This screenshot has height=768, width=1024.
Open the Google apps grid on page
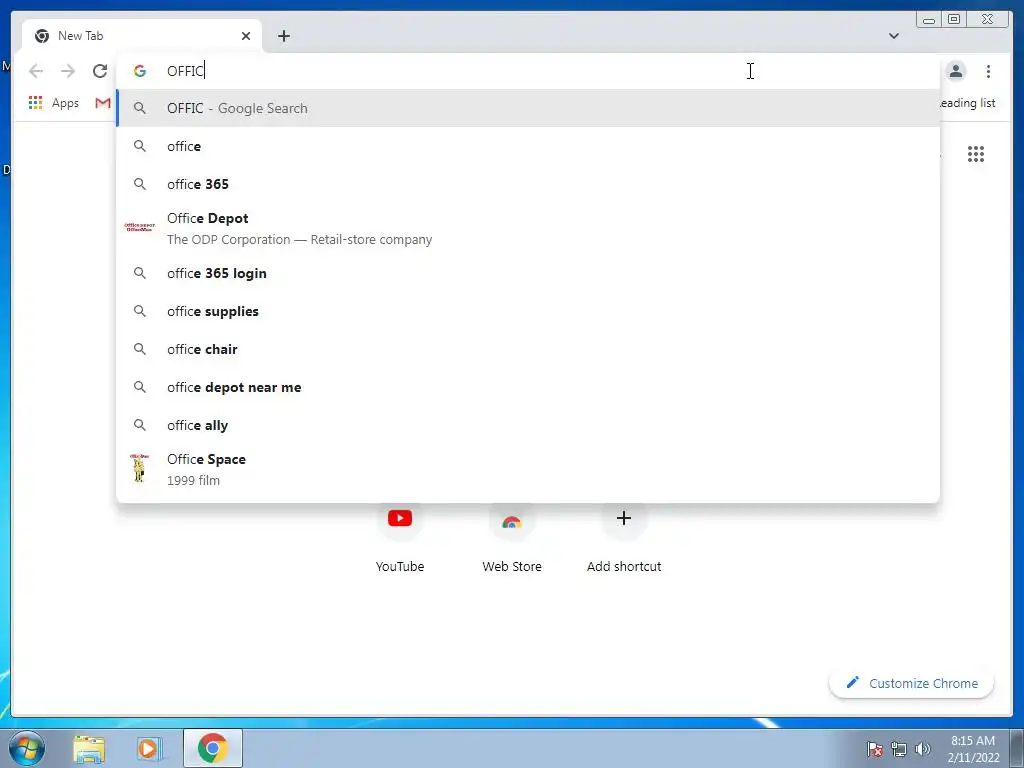click(x=976, y=154)
